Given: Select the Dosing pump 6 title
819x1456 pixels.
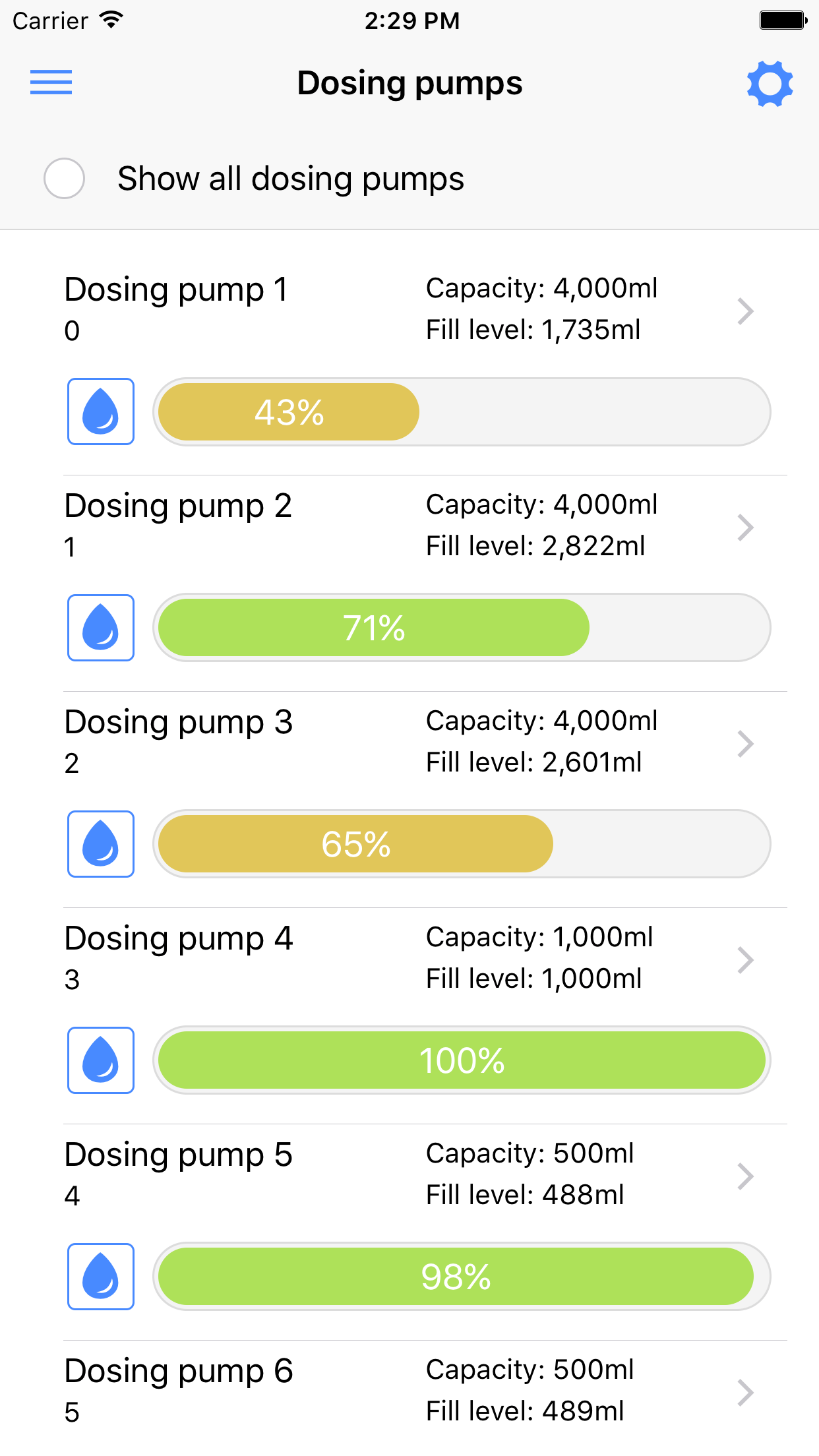Looking at the screenshot, I should pos(179,1372).
